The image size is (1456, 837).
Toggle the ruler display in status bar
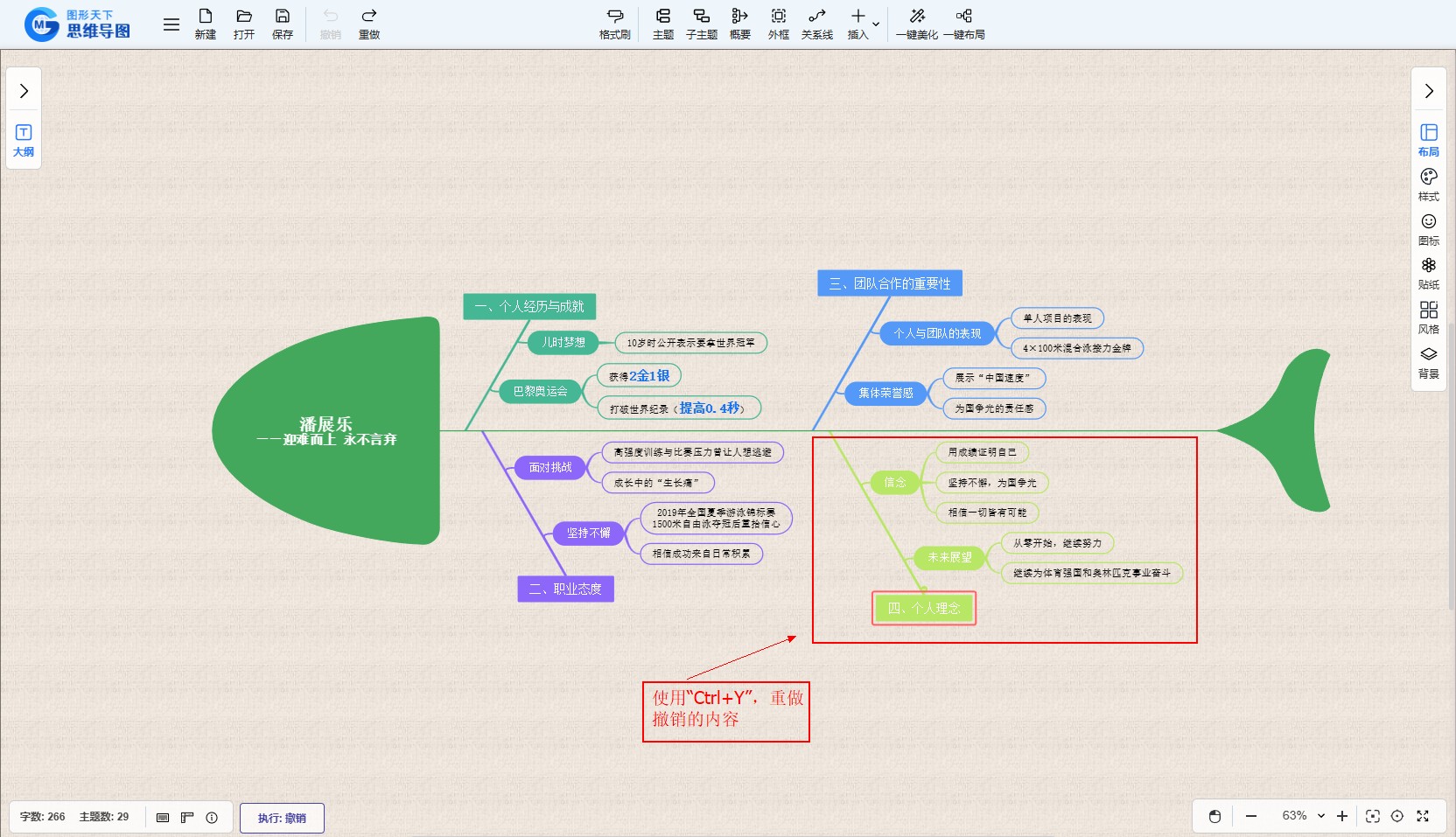tap(187, 817)
